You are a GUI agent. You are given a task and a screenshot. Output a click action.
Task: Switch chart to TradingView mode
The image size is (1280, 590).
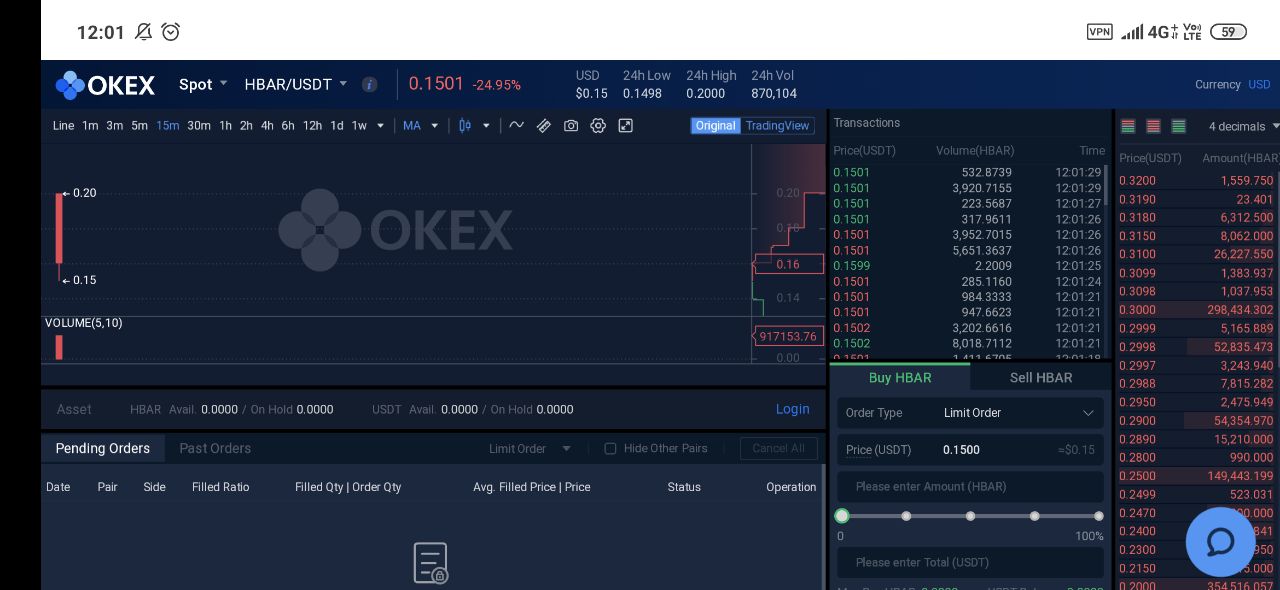pos(777,125)
